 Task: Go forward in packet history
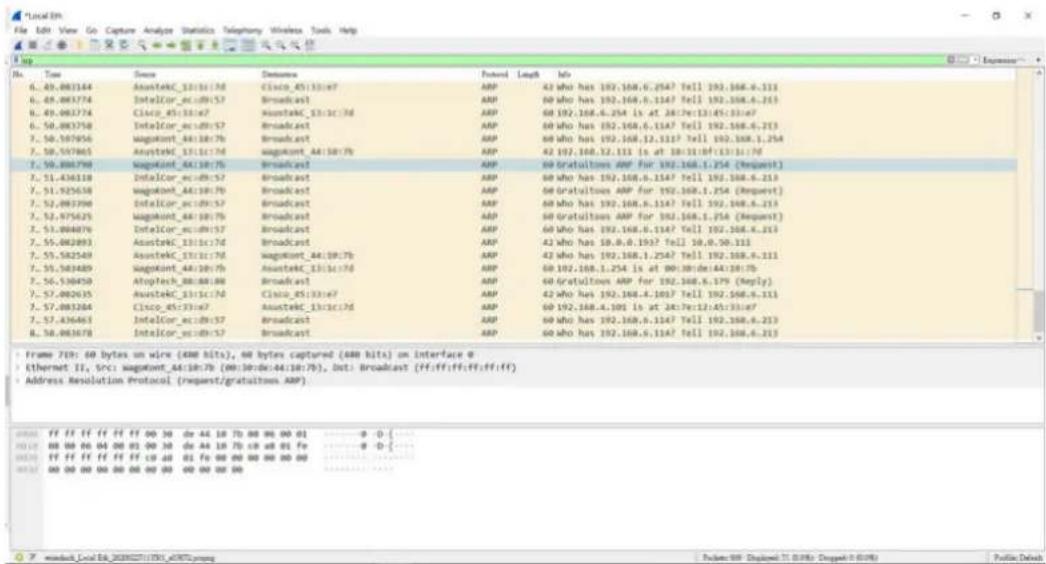[x=171, y=45]
